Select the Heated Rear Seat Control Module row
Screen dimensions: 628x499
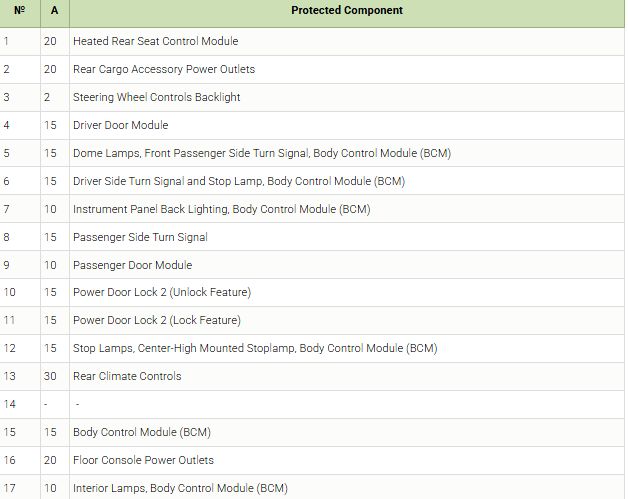coord(155,42)
